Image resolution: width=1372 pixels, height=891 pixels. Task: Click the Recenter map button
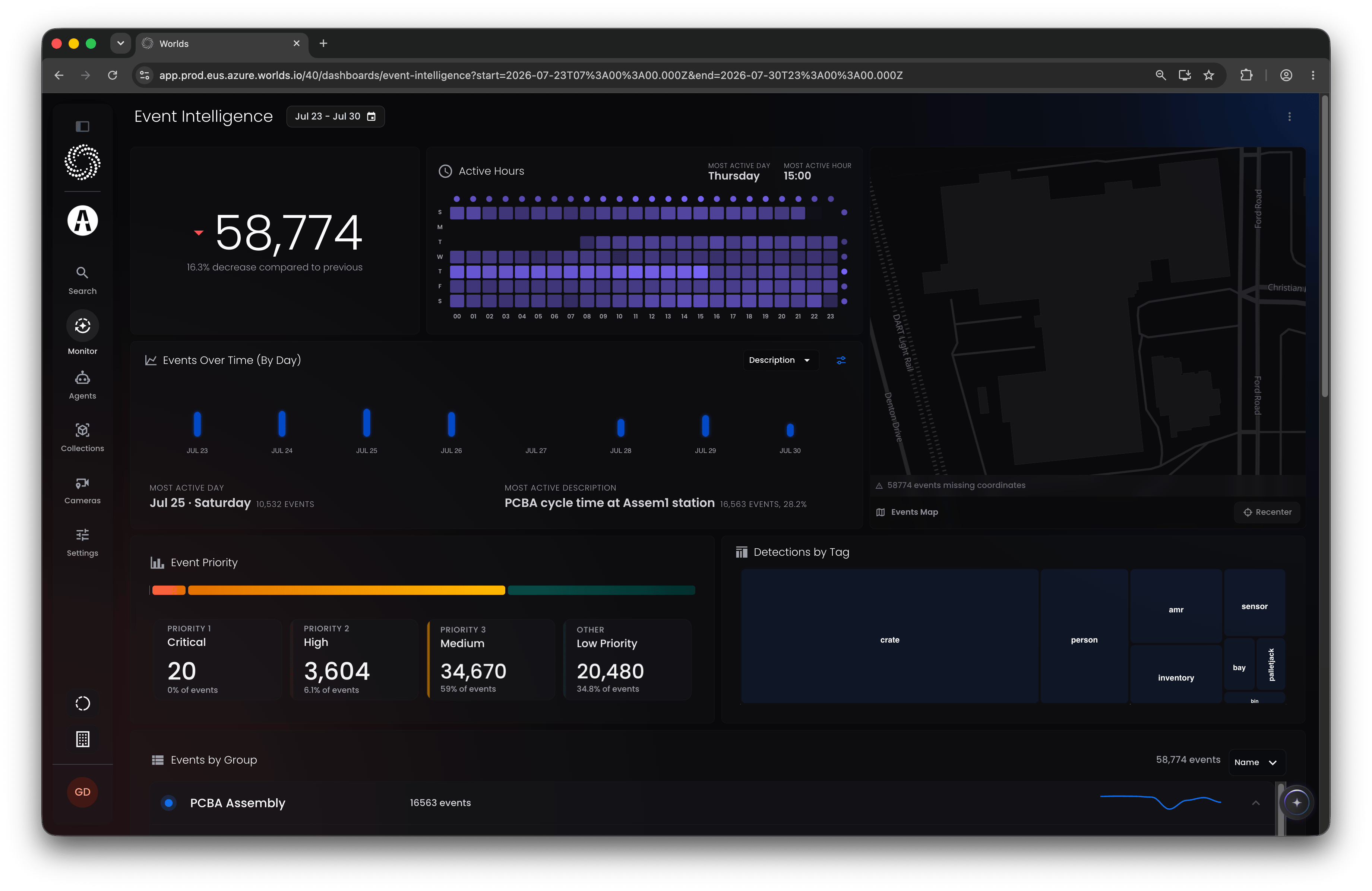[1267, 512]
